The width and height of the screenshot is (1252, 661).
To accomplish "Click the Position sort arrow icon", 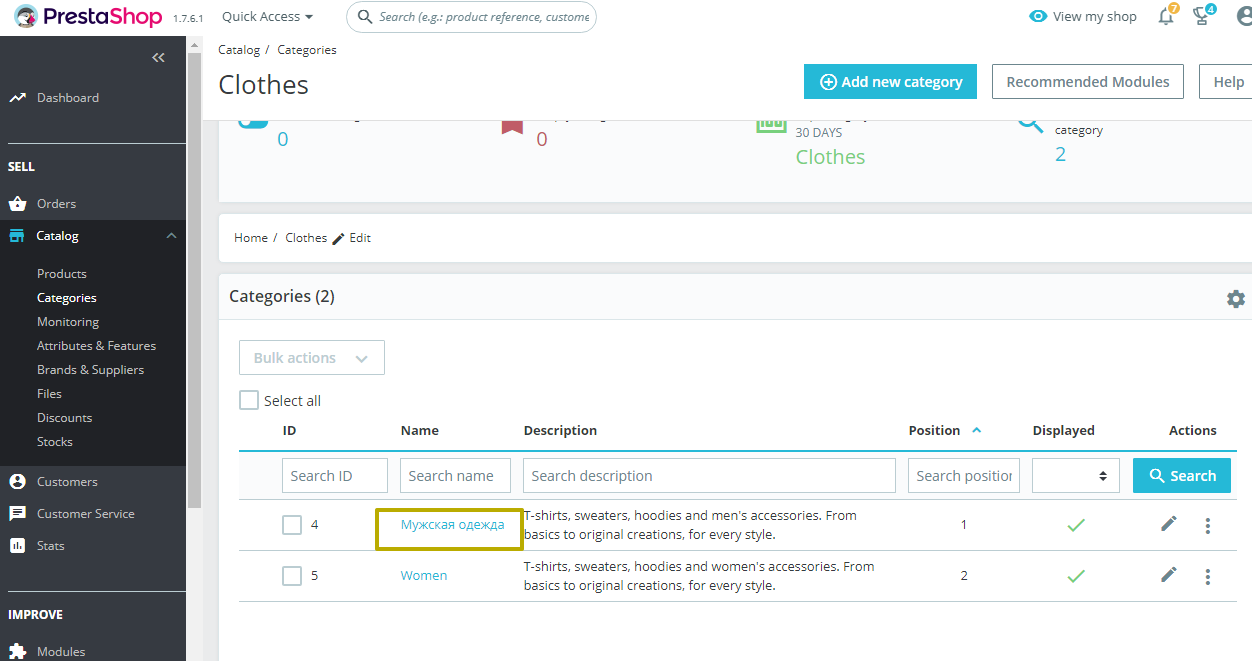I will (977, 430).
